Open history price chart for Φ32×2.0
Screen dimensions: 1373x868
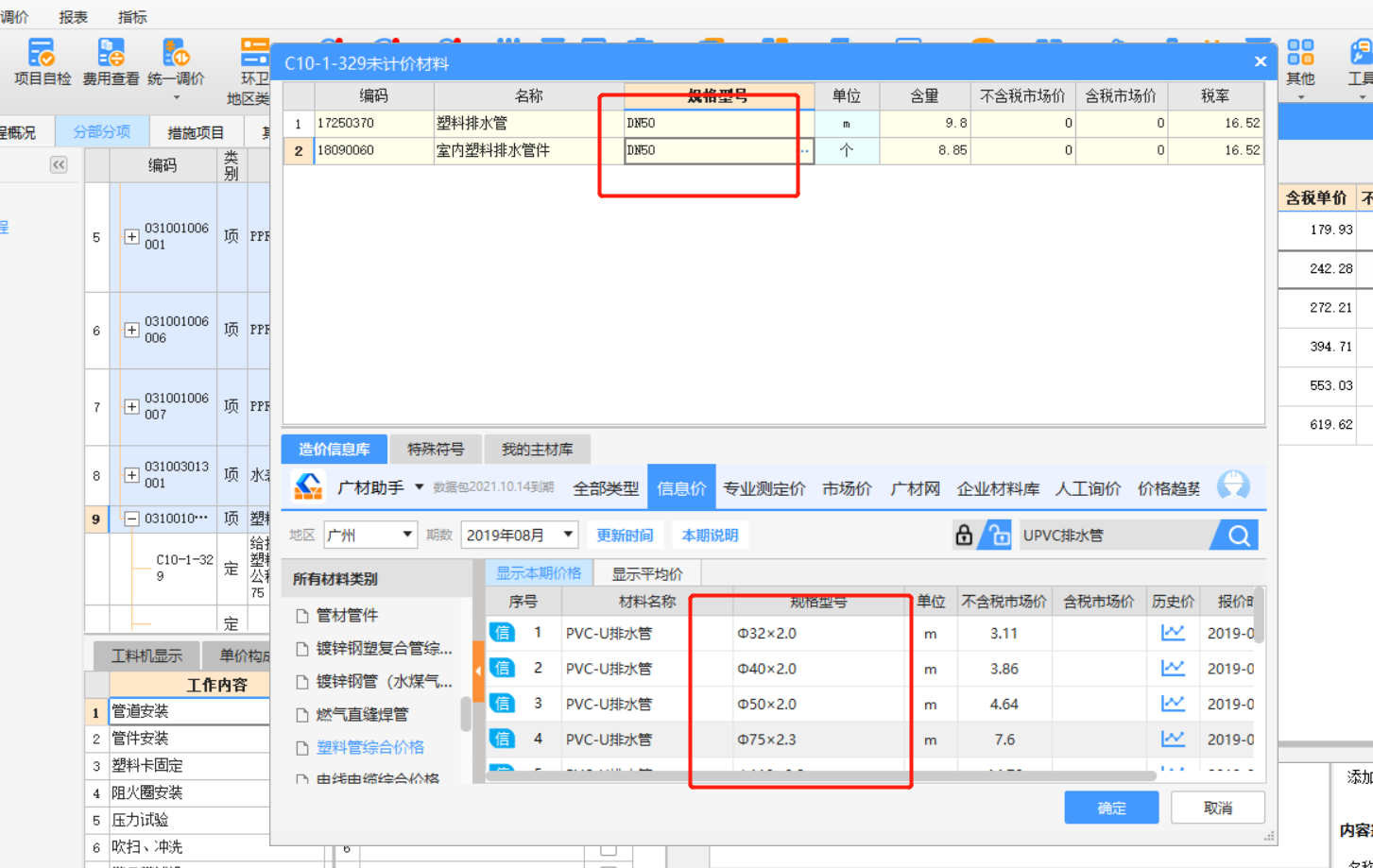click(x=1173, y=633)
